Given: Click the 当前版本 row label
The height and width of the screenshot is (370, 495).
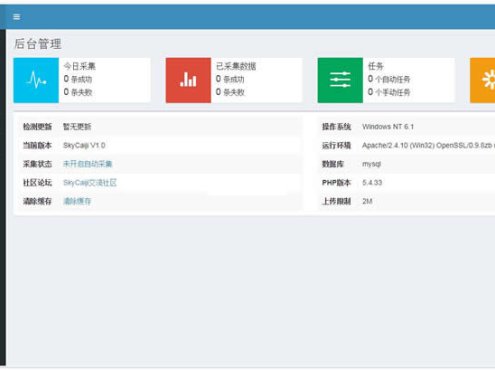Looking at the screenshot, I should (37, 145).
